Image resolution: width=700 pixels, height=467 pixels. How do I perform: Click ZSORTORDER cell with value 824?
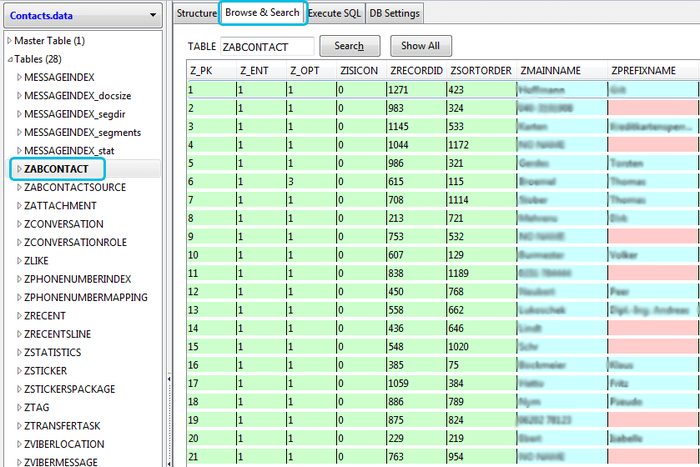point(482,420)
